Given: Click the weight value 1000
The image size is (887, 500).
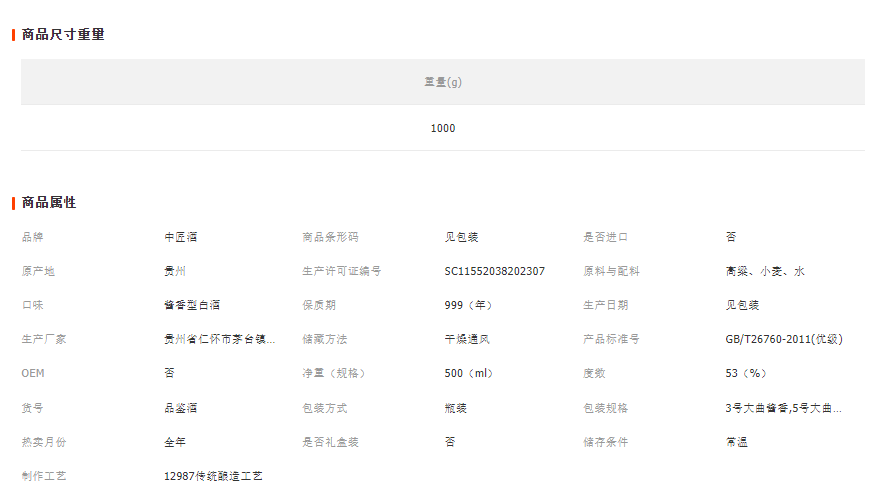Looking at the screenshot, I should [442, 128].
